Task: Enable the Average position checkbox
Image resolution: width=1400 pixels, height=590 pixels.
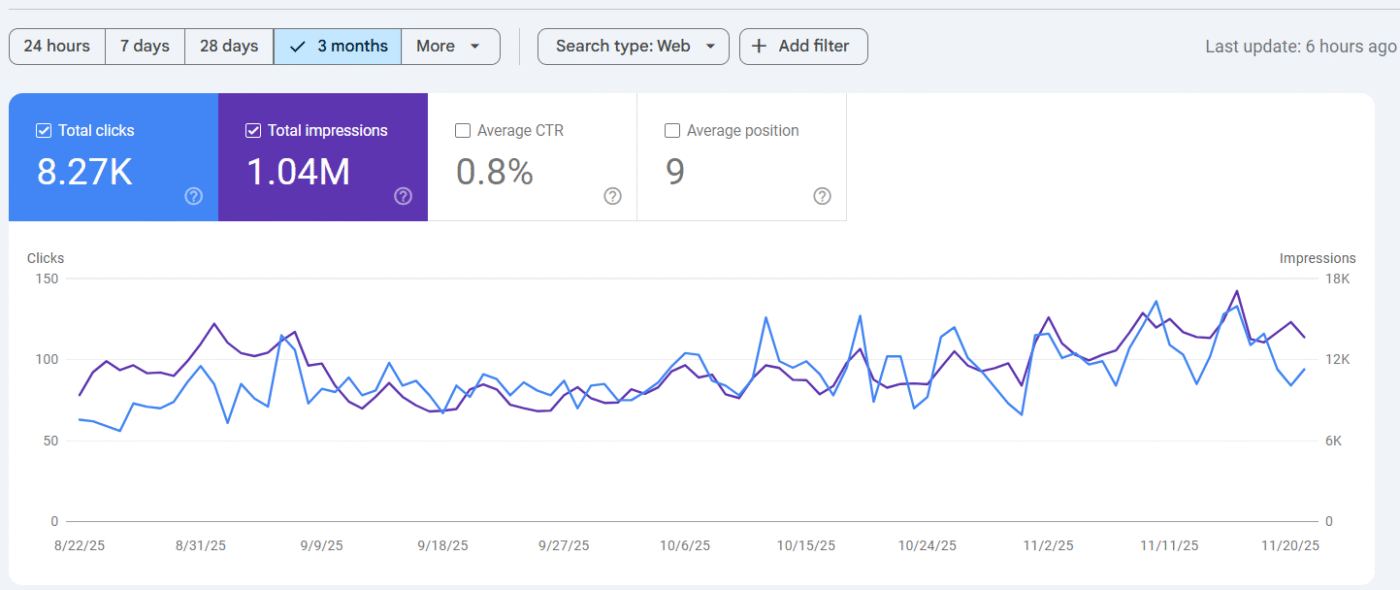Action: pyautogui.click(x=673, y=131)
